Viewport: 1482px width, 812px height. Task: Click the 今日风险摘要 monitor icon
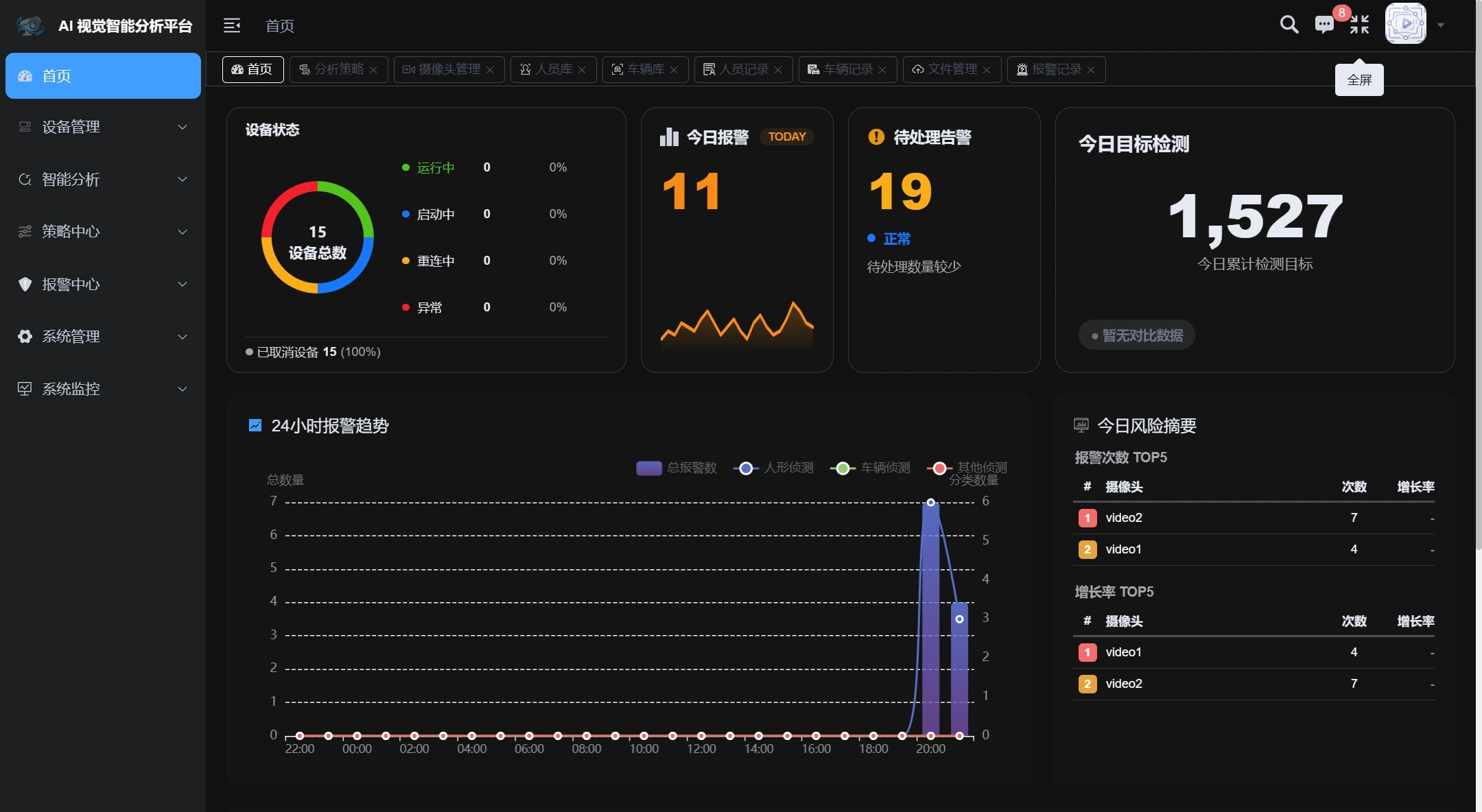click(1081, 425)
